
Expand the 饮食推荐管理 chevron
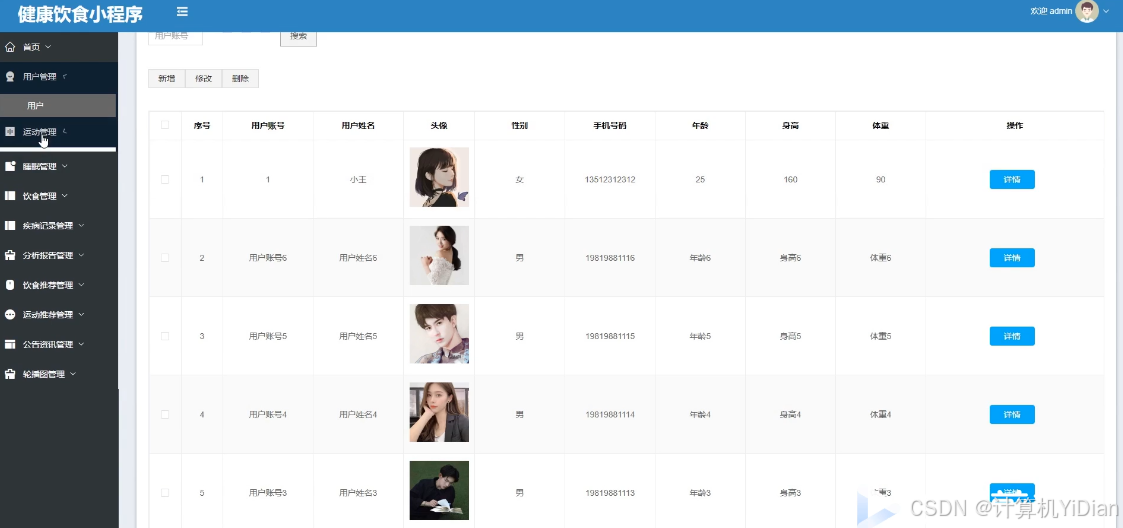[82, 285]
